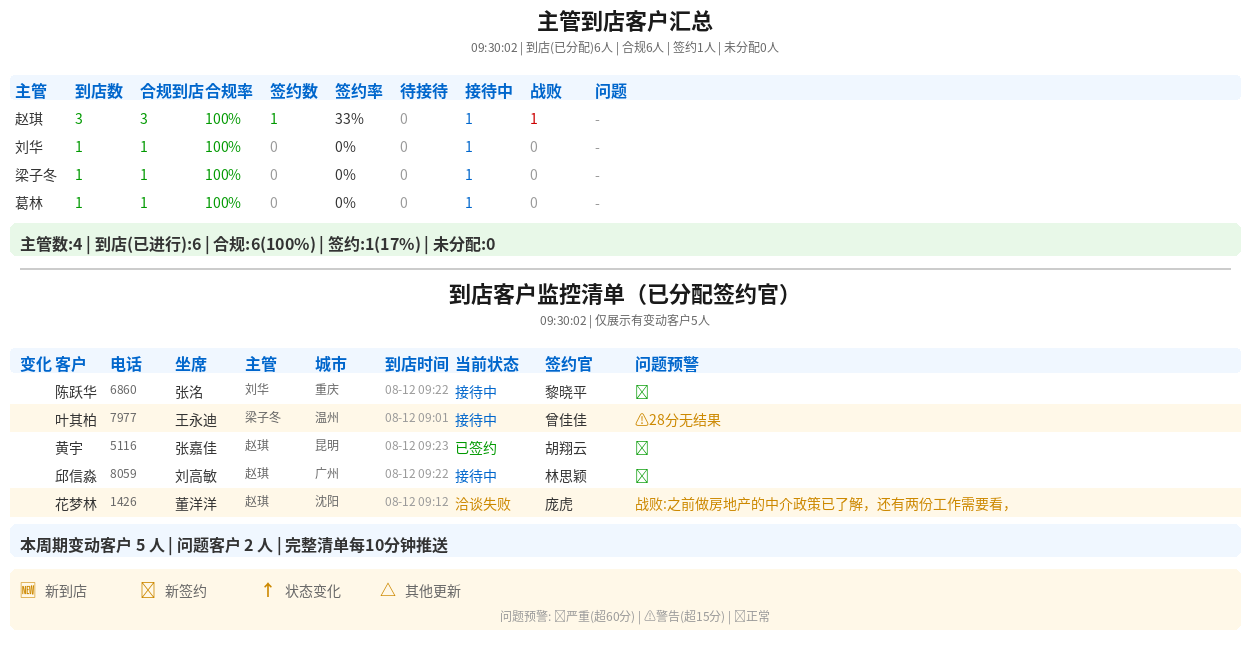Click signing officer 黎晓平
The image size is (1250, 672).
(566, 392)
